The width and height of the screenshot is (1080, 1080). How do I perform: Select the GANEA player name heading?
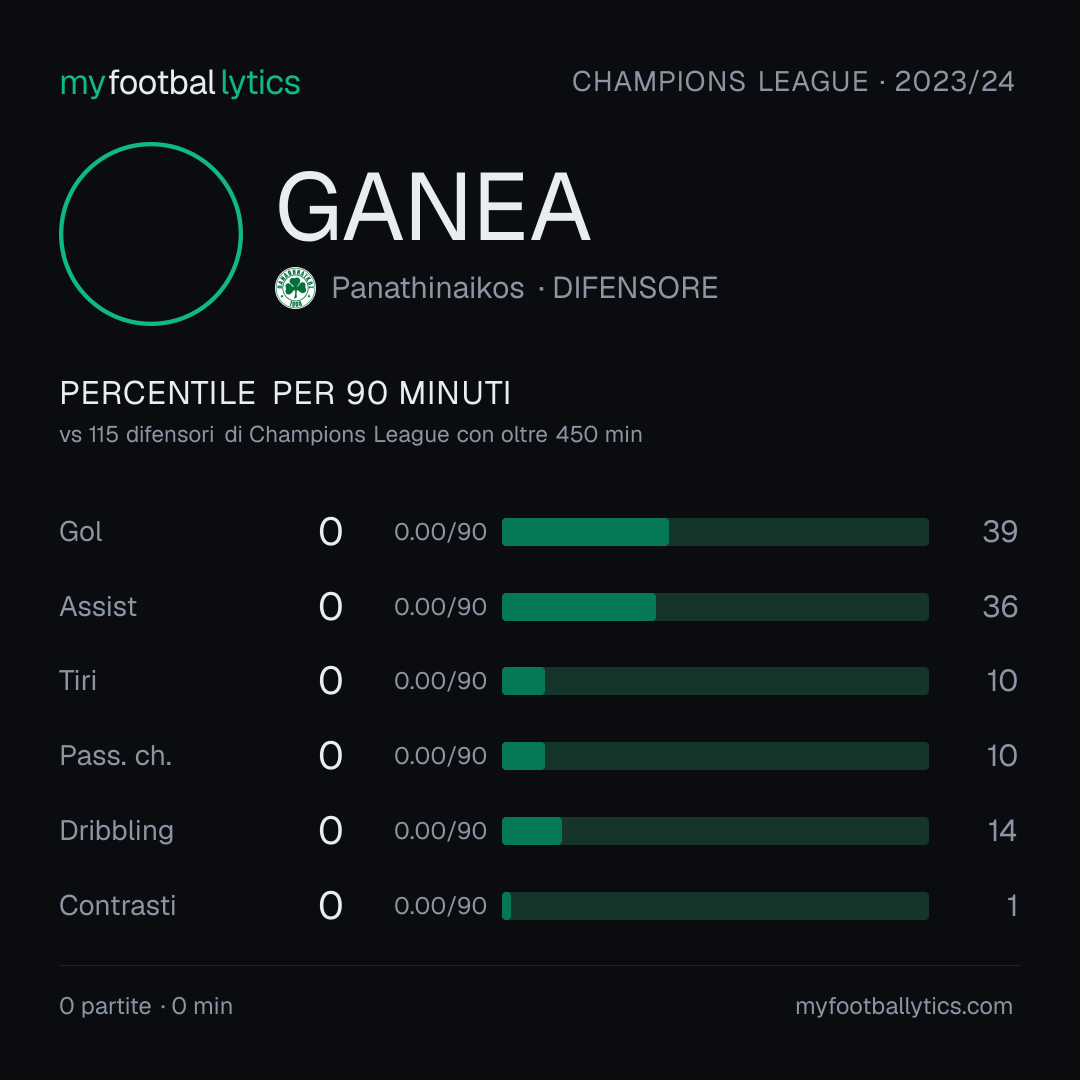click(433, 207)
